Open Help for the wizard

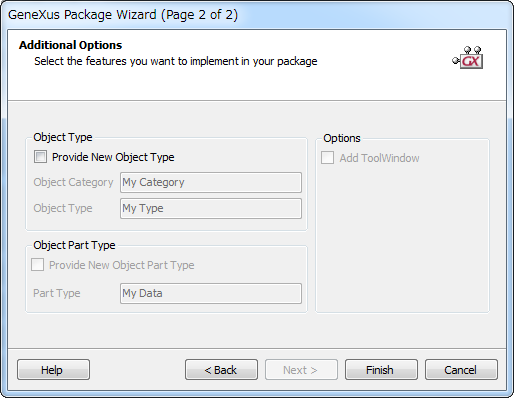coord(53,370)
